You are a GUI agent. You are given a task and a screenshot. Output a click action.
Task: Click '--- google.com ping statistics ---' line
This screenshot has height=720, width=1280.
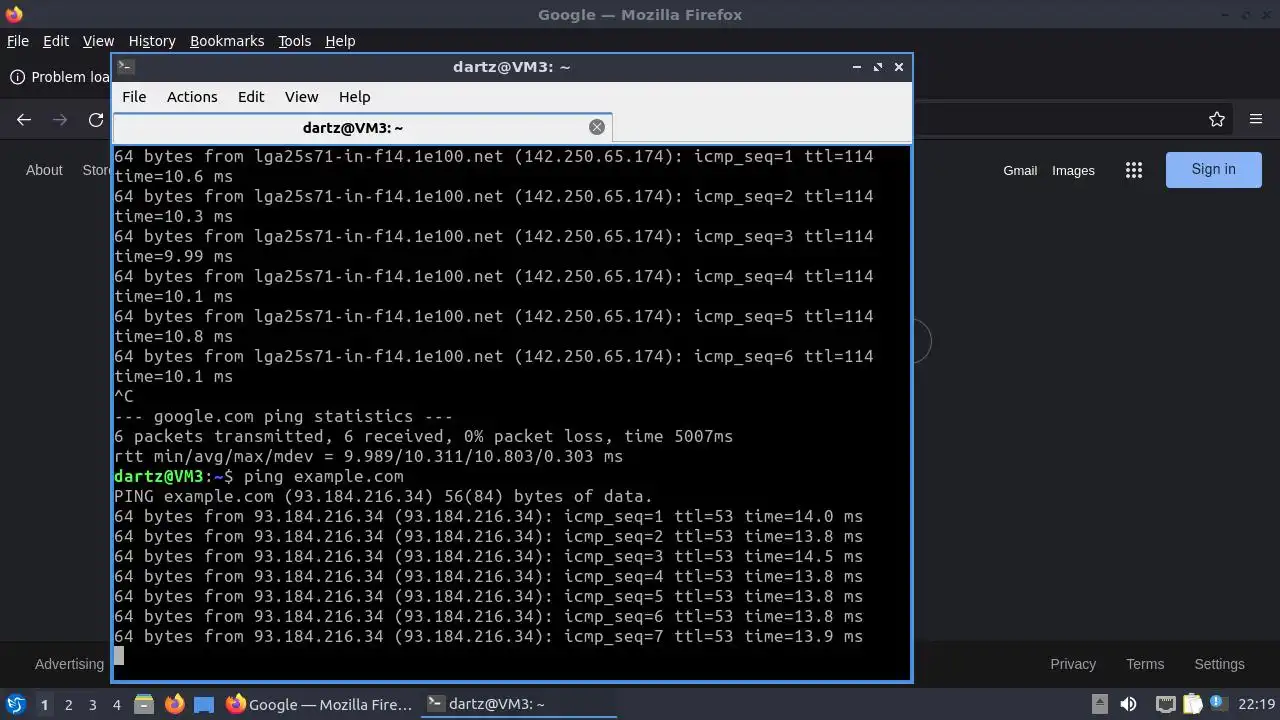283,416
